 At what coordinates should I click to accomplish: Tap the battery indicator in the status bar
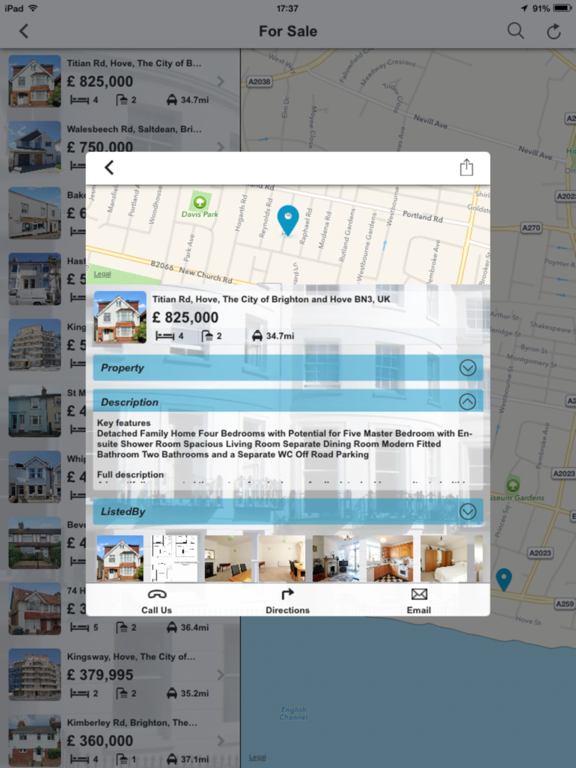(561, 8)
